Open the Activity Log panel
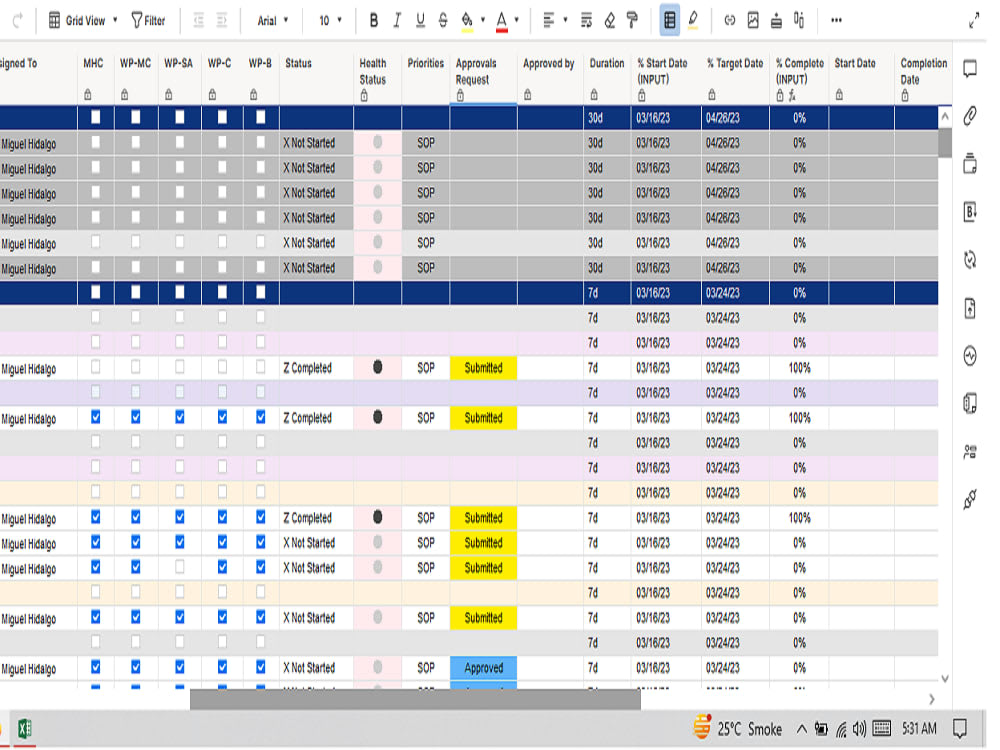This screenshot has height=750, width=1000. coord(968,355)
